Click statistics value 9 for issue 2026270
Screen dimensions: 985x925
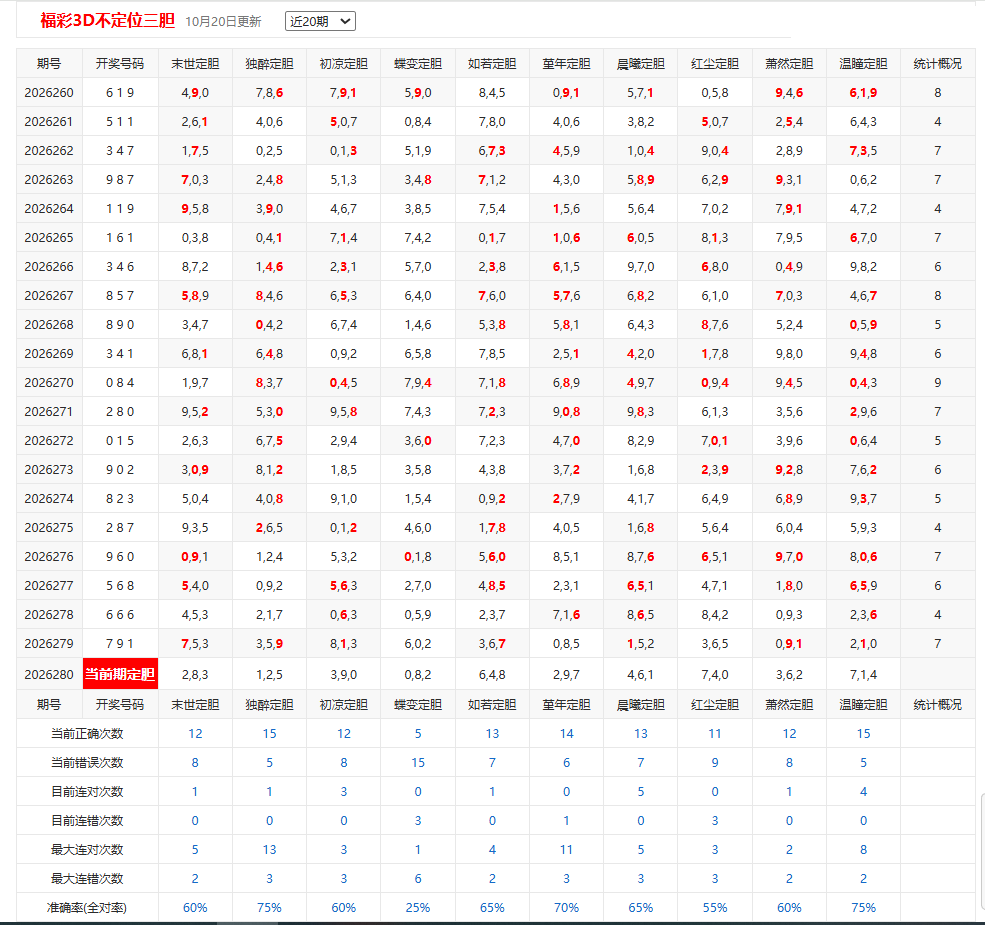tap(938, 383)
